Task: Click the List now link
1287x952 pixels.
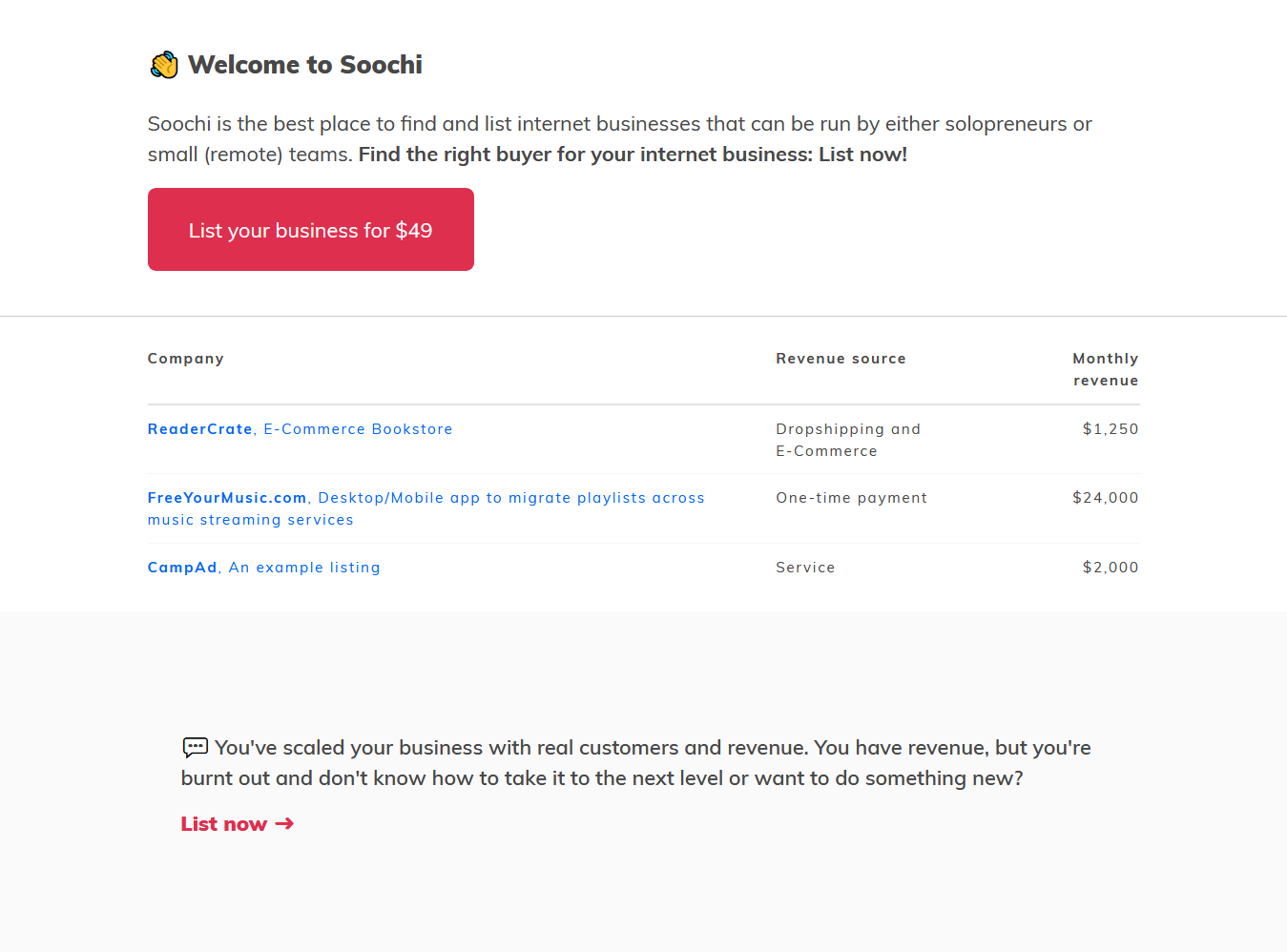Action: [224, 824]
